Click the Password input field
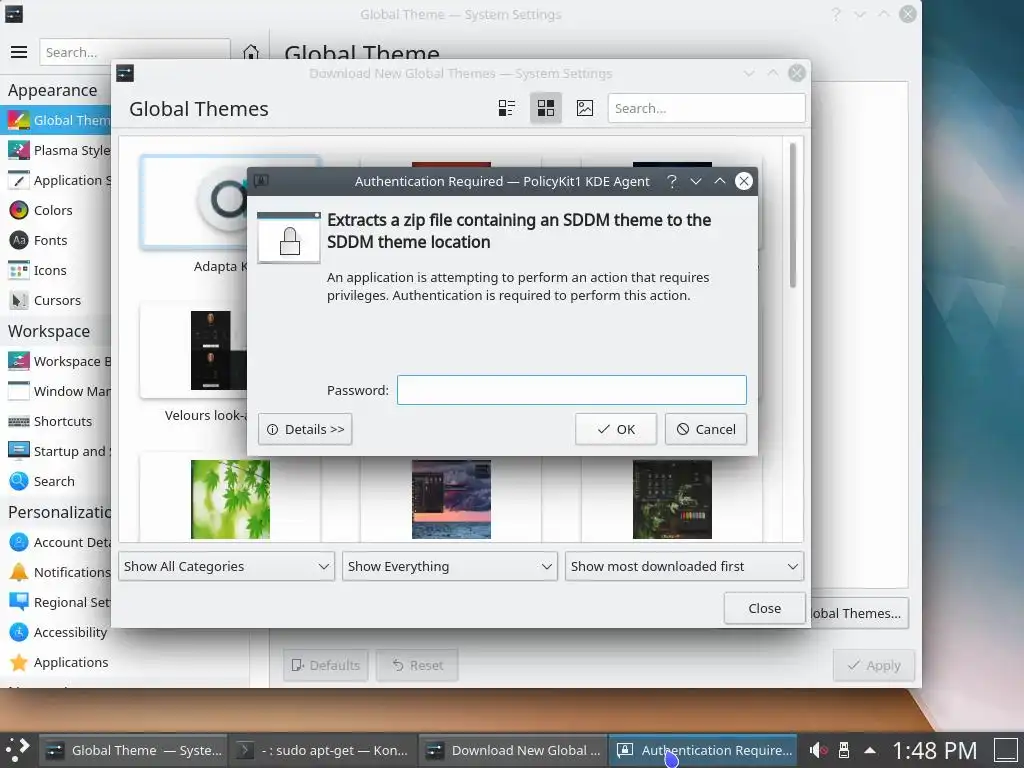This screenshot has width=1024, height=768. 571,390
